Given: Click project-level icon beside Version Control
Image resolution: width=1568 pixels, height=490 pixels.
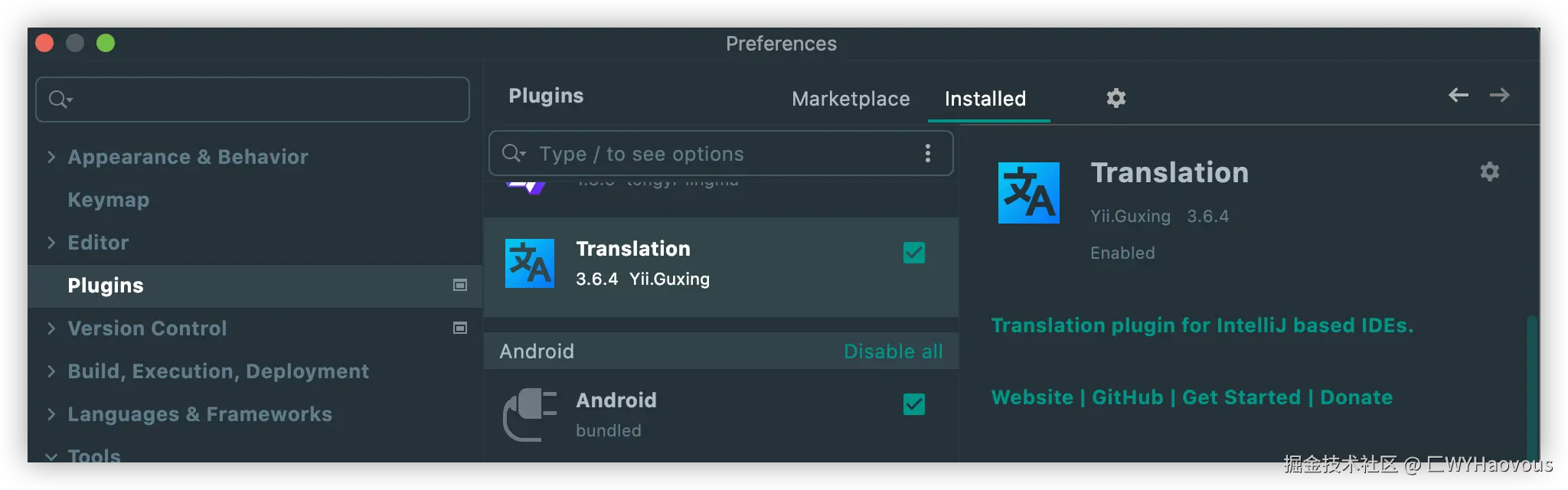Looking at the screenshot, I should (x=460, y=328).
